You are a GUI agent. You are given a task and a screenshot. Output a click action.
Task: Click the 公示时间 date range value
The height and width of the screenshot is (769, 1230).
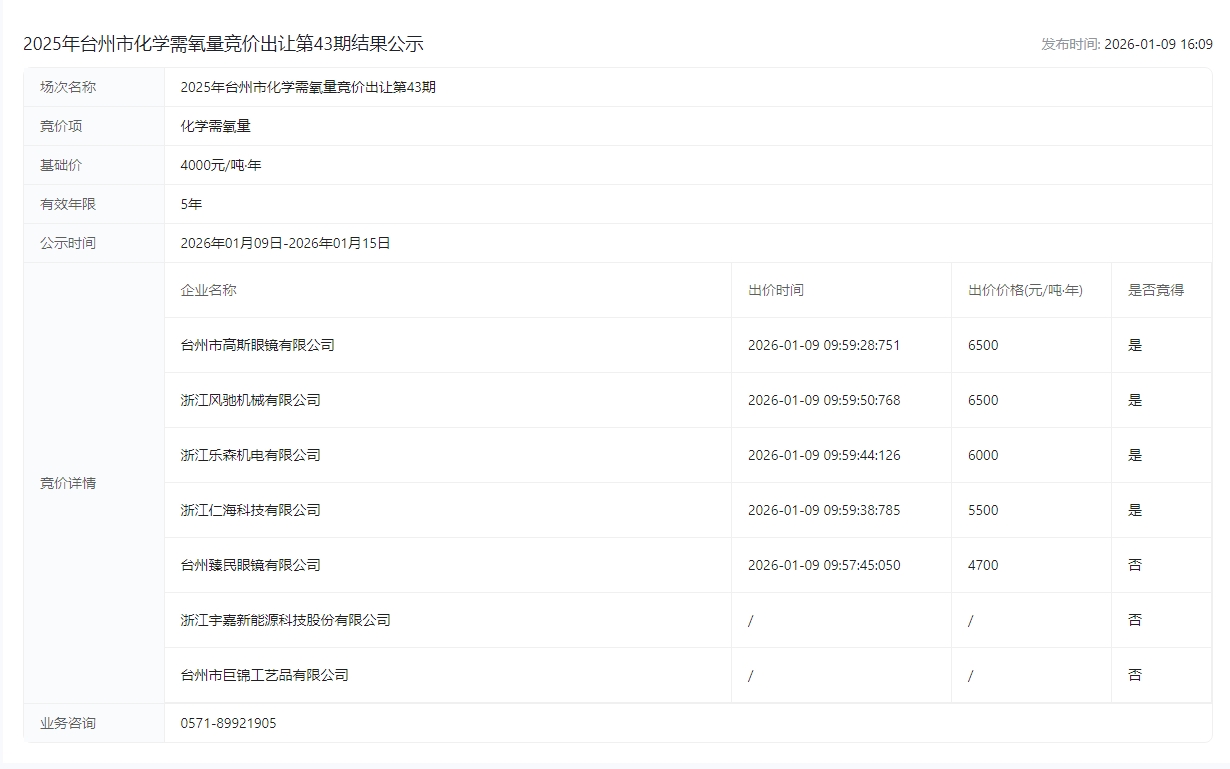click(285, 243)
